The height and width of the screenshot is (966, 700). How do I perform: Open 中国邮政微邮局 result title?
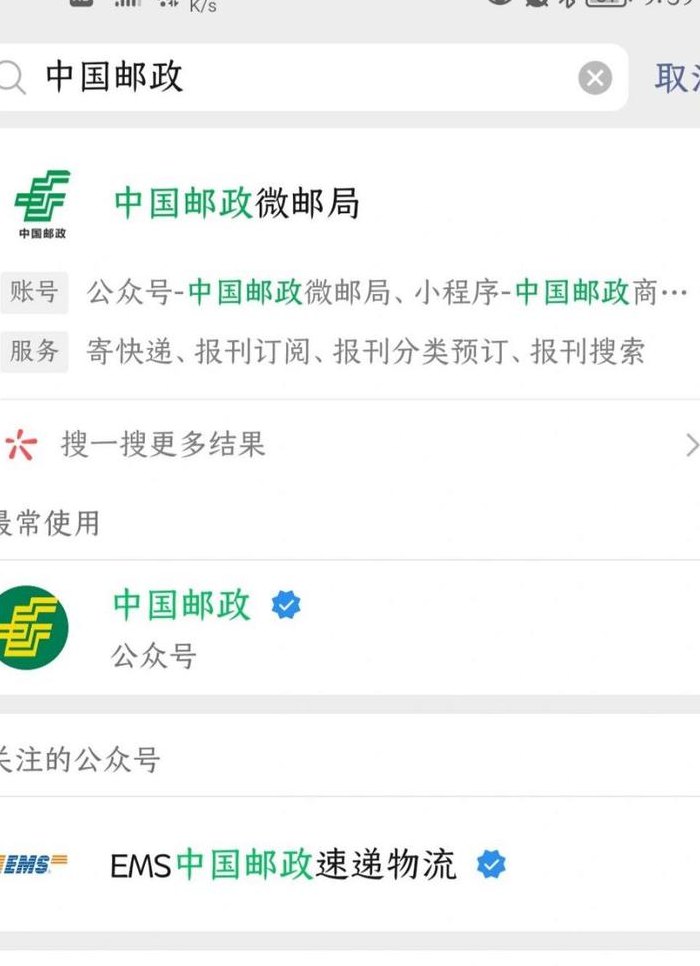pyautogui.click(x=237, y=203)
